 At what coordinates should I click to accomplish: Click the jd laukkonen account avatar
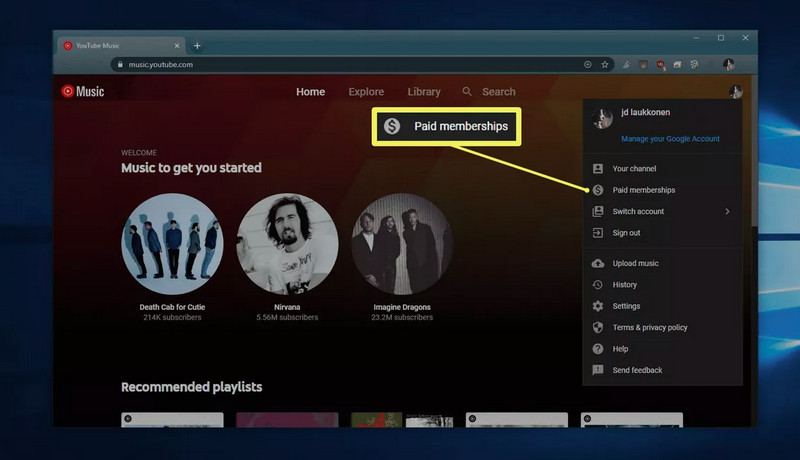coord(603,118)
